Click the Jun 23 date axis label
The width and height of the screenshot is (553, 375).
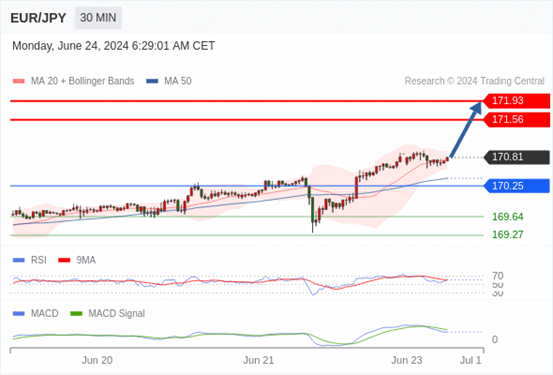point(407,360)
